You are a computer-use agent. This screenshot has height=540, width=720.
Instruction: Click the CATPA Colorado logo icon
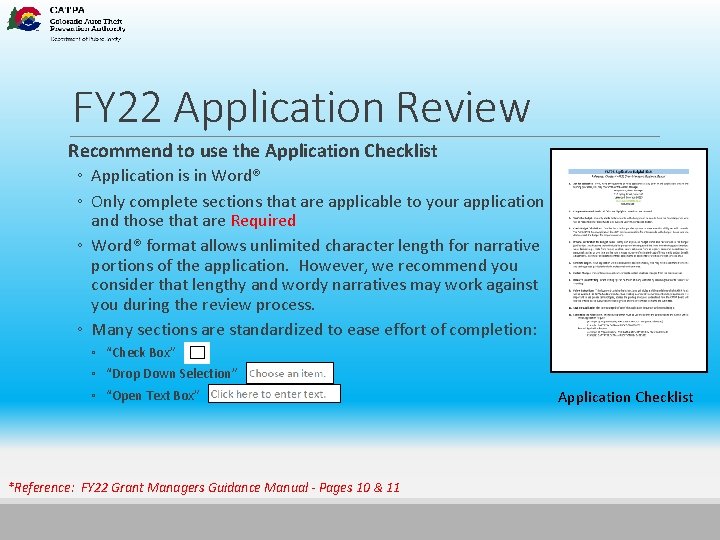(x=24, y=19)
